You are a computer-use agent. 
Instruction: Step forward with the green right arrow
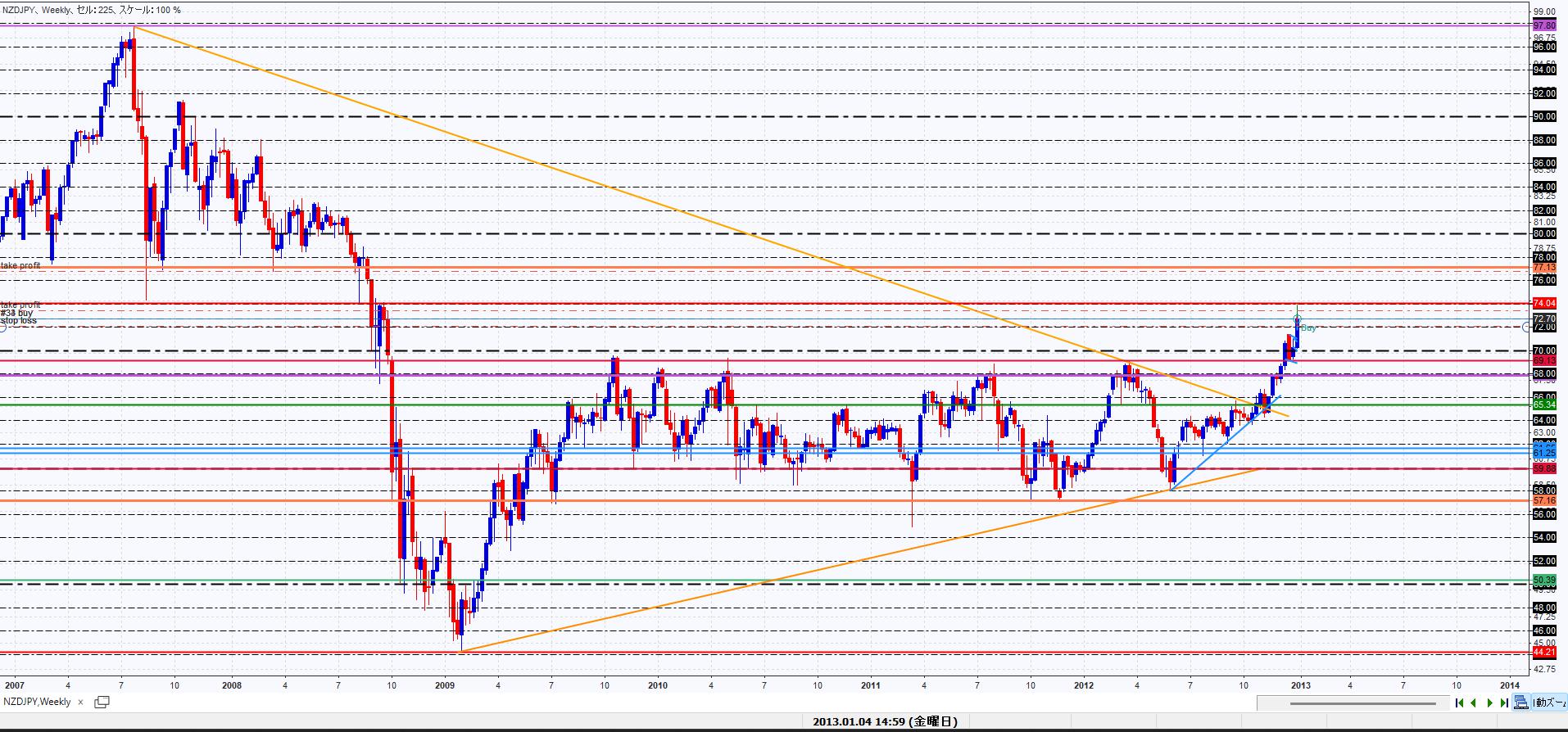pyautogui.click(x=1489, y=703)
